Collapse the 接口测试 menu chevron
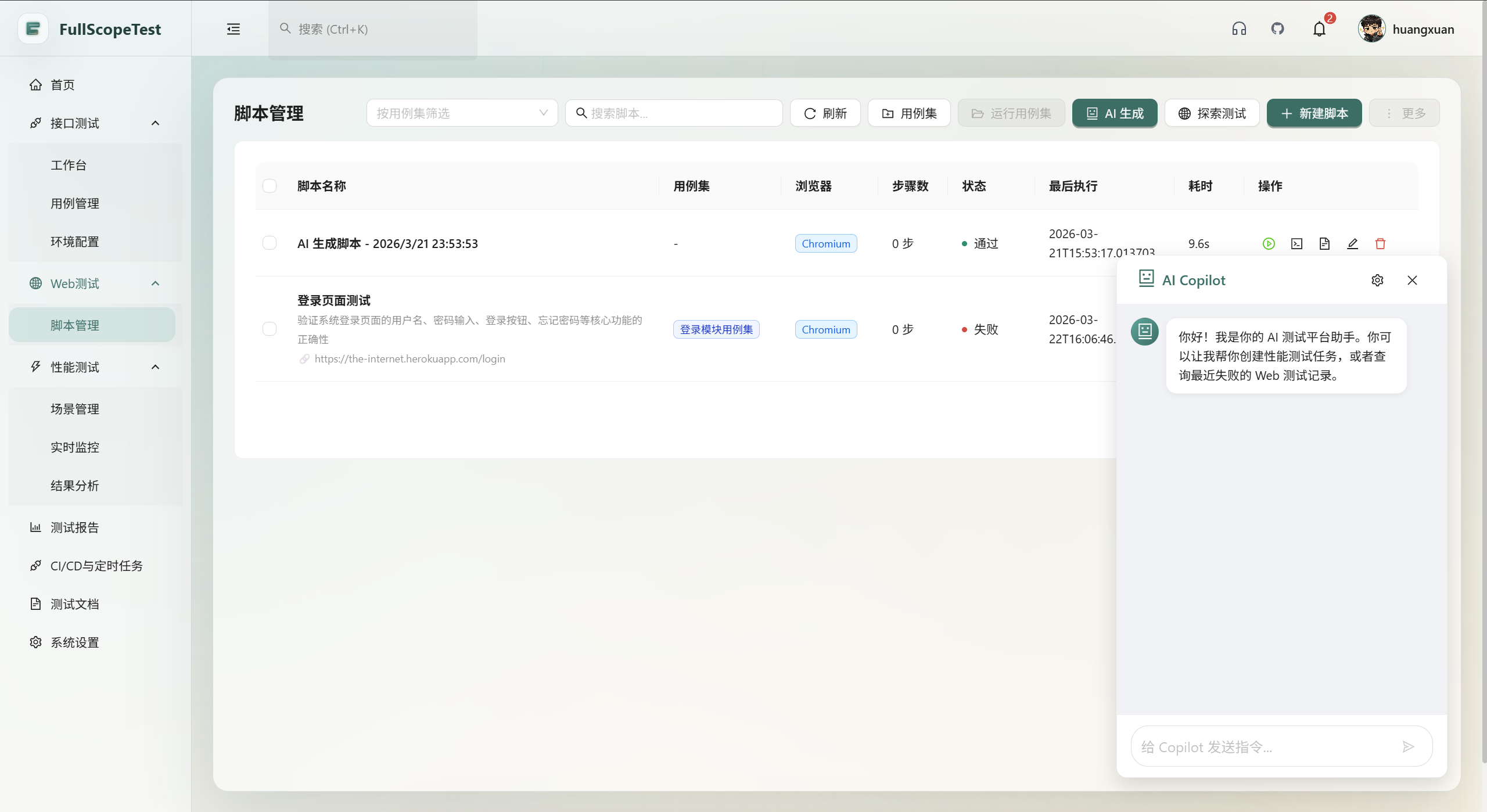 coord(155,123)
